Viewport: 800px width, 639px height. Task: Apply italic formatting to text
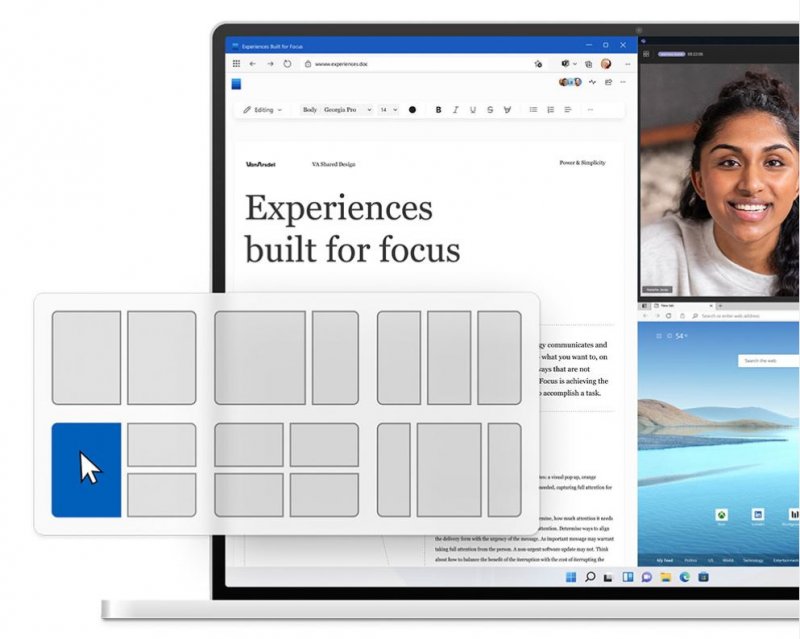(x=455, y=110)
